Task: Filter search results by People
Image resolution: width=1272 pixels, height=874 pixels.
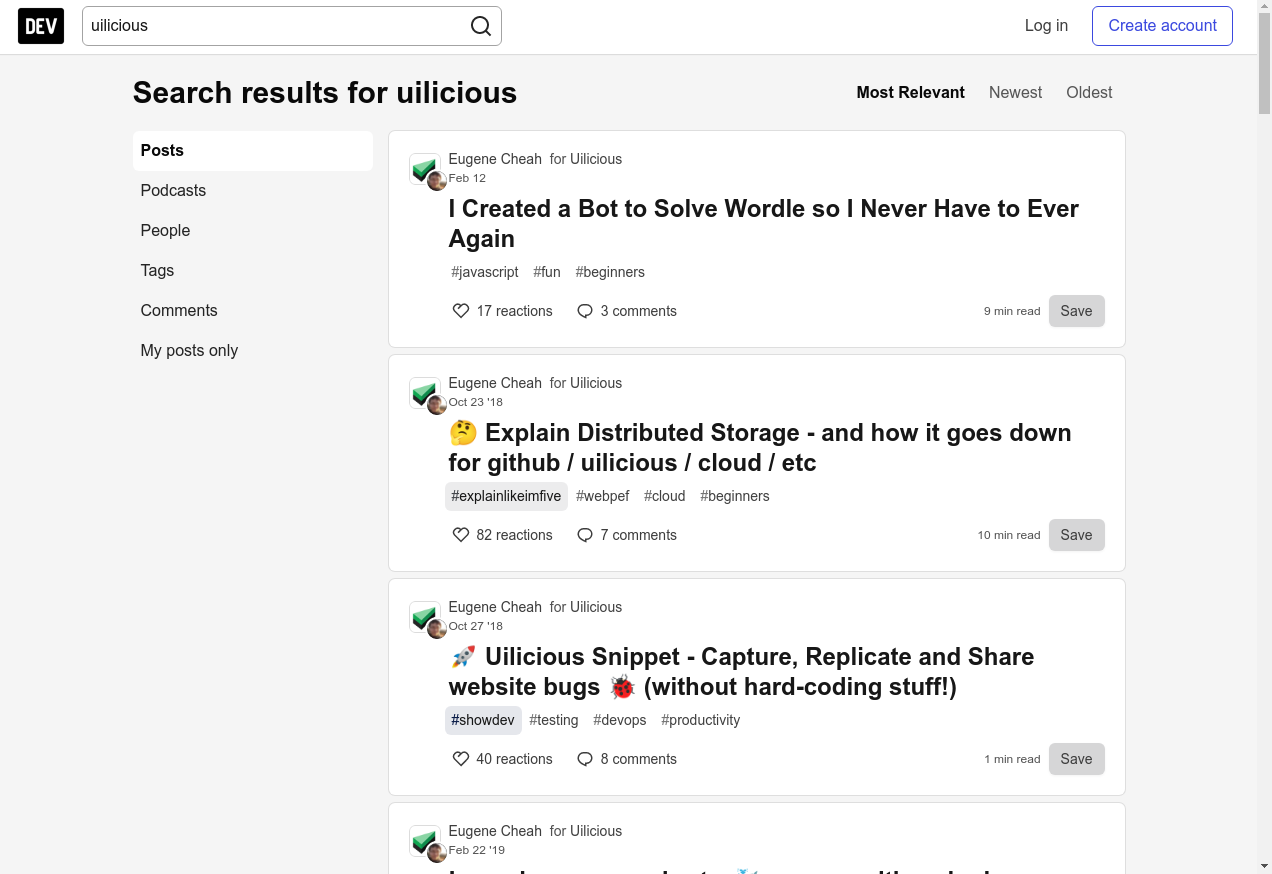Action: tap(165, 230)
